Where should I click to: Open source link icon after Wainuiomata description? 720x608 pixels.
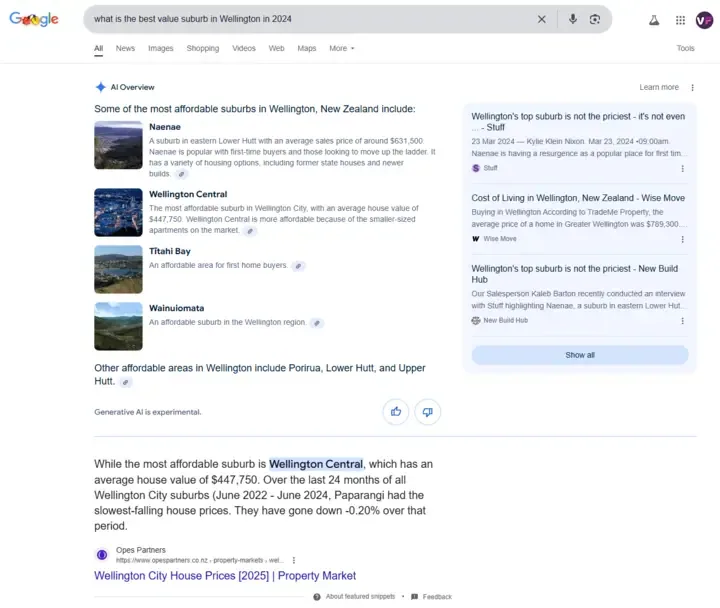coord(316,323)
